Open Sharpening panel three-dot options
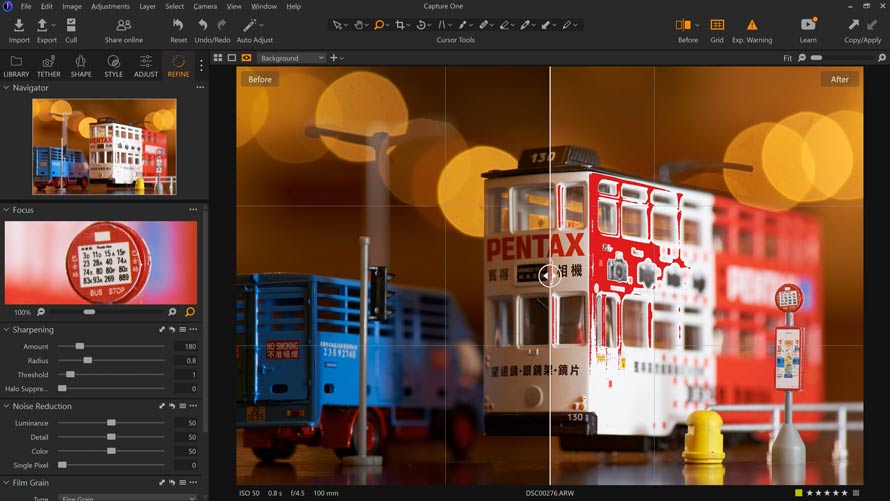This screenshot has height=501, width=890. (x=194, y=329)
